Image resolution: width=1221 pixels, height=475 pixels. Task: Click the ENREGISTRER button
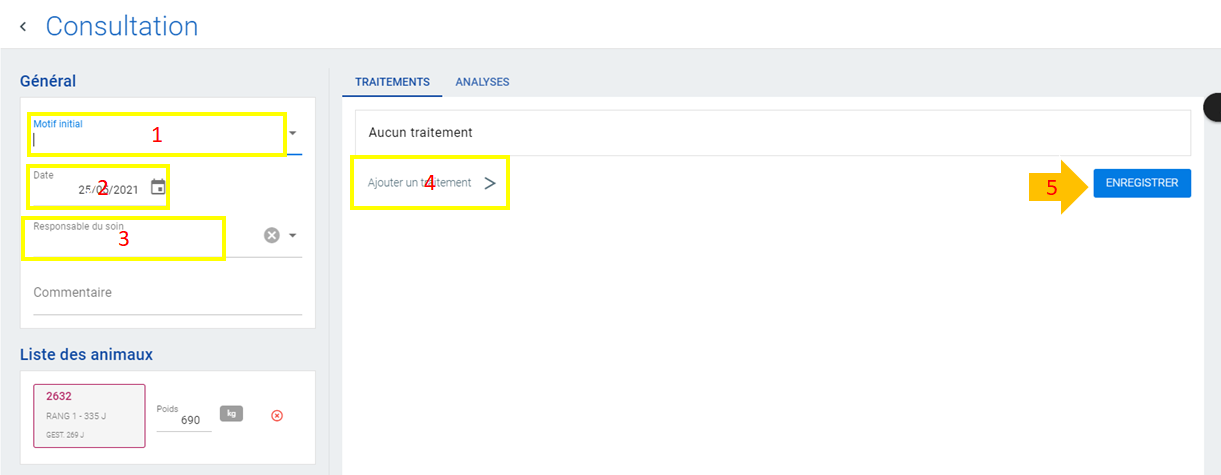click(1142, 183)
